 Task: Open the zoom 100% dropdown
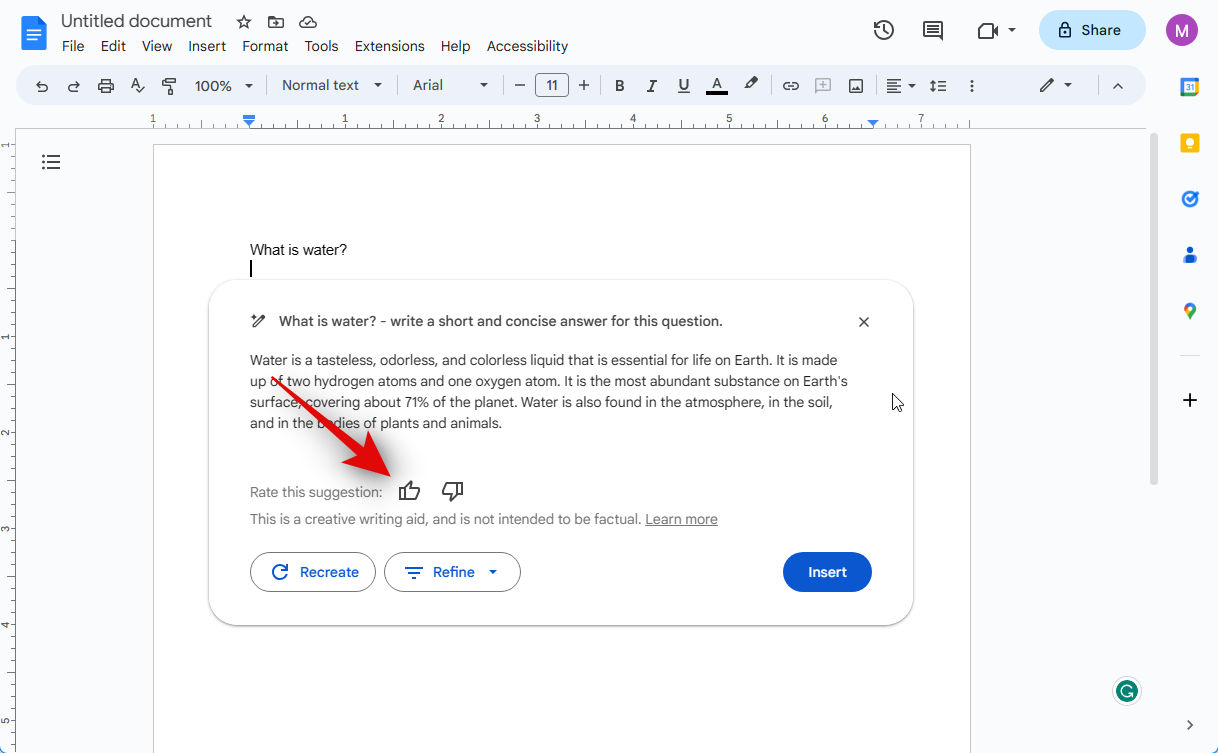[x=224, y=86]
